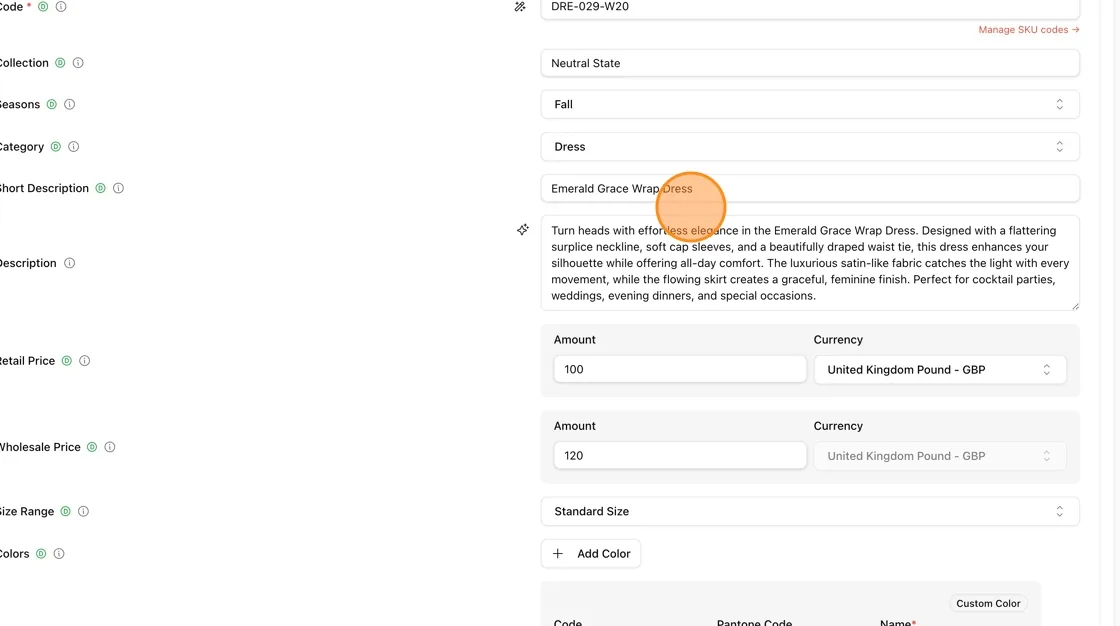
Task: Click the Code field containing DRE-029-W20
Action: tap(810, 8)
